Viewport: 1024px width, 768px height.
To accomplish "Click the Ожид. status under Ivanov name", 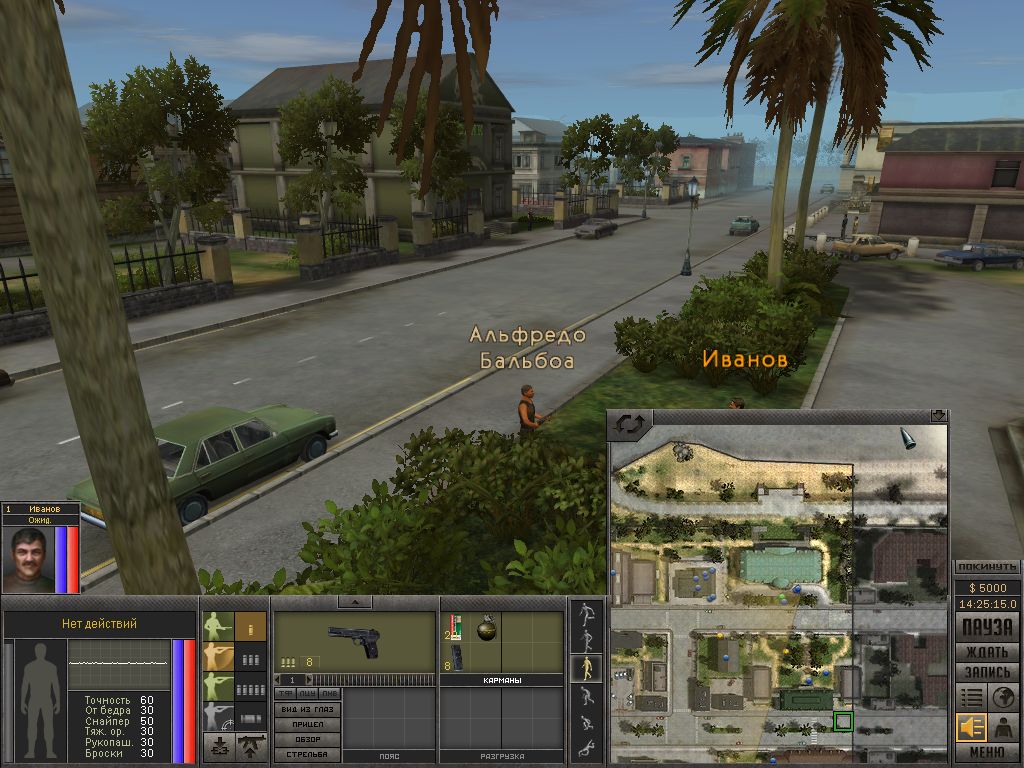I will coord(40,520).
